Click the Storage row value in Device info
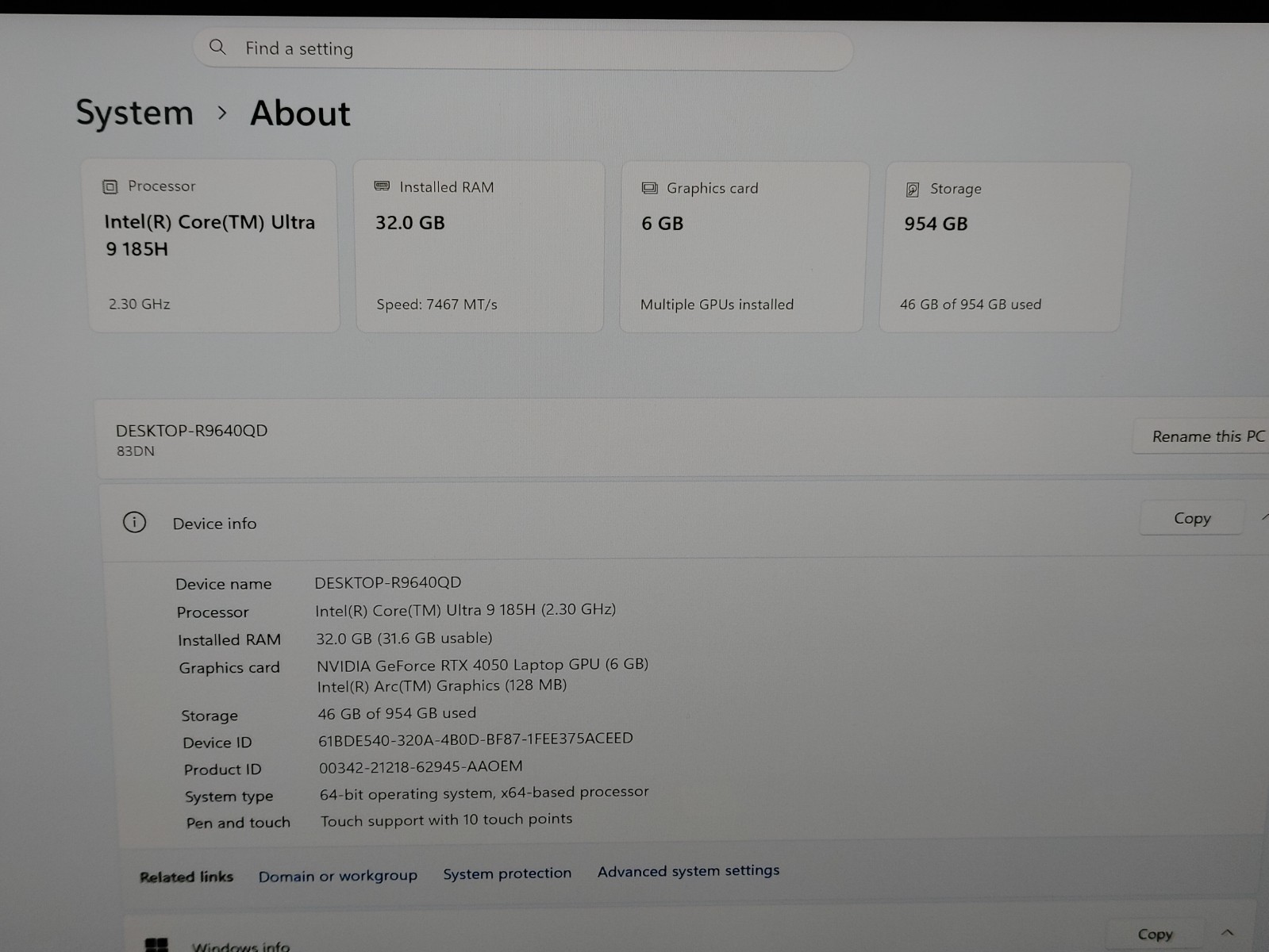The height and width of the screenshot is (952, 1269). [x=397, y=713]
